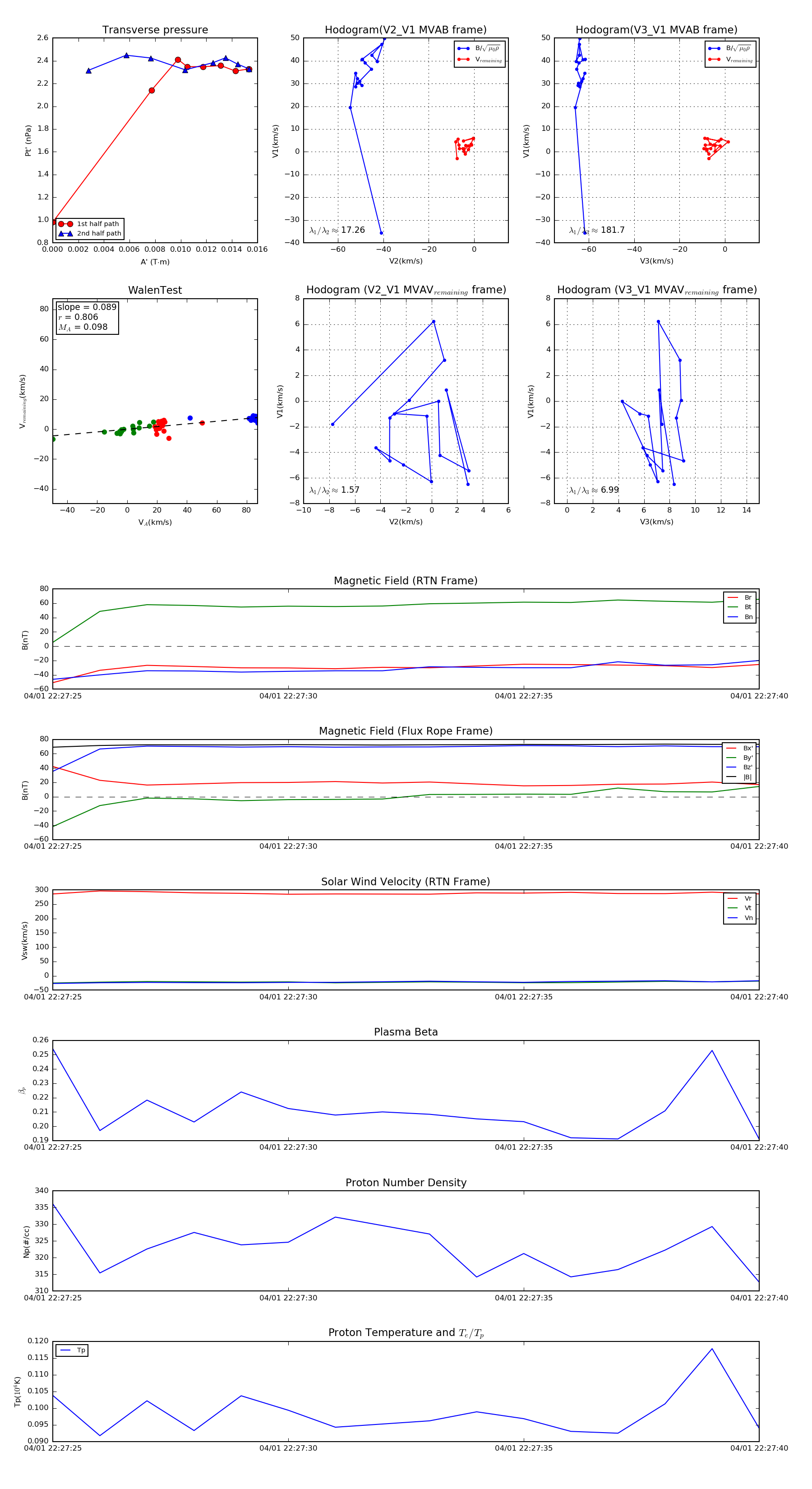Click the 'Transverse pressure' plot title
812x1489 pixels.
155,30
